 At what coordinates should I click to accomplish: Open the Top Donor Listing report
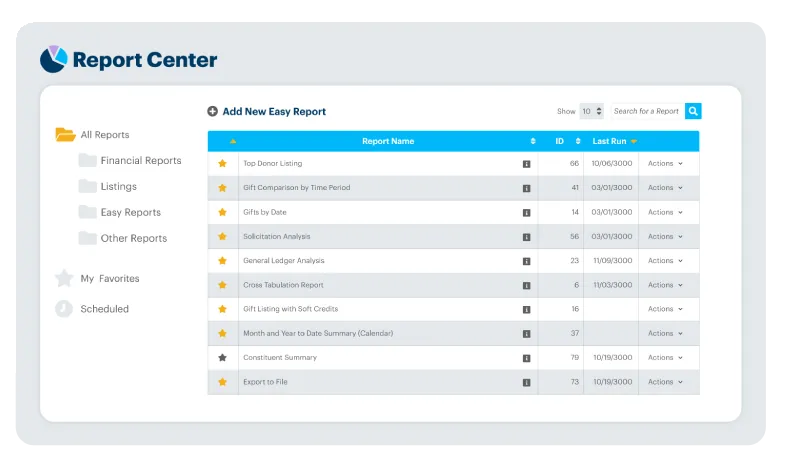coord(273,163)
